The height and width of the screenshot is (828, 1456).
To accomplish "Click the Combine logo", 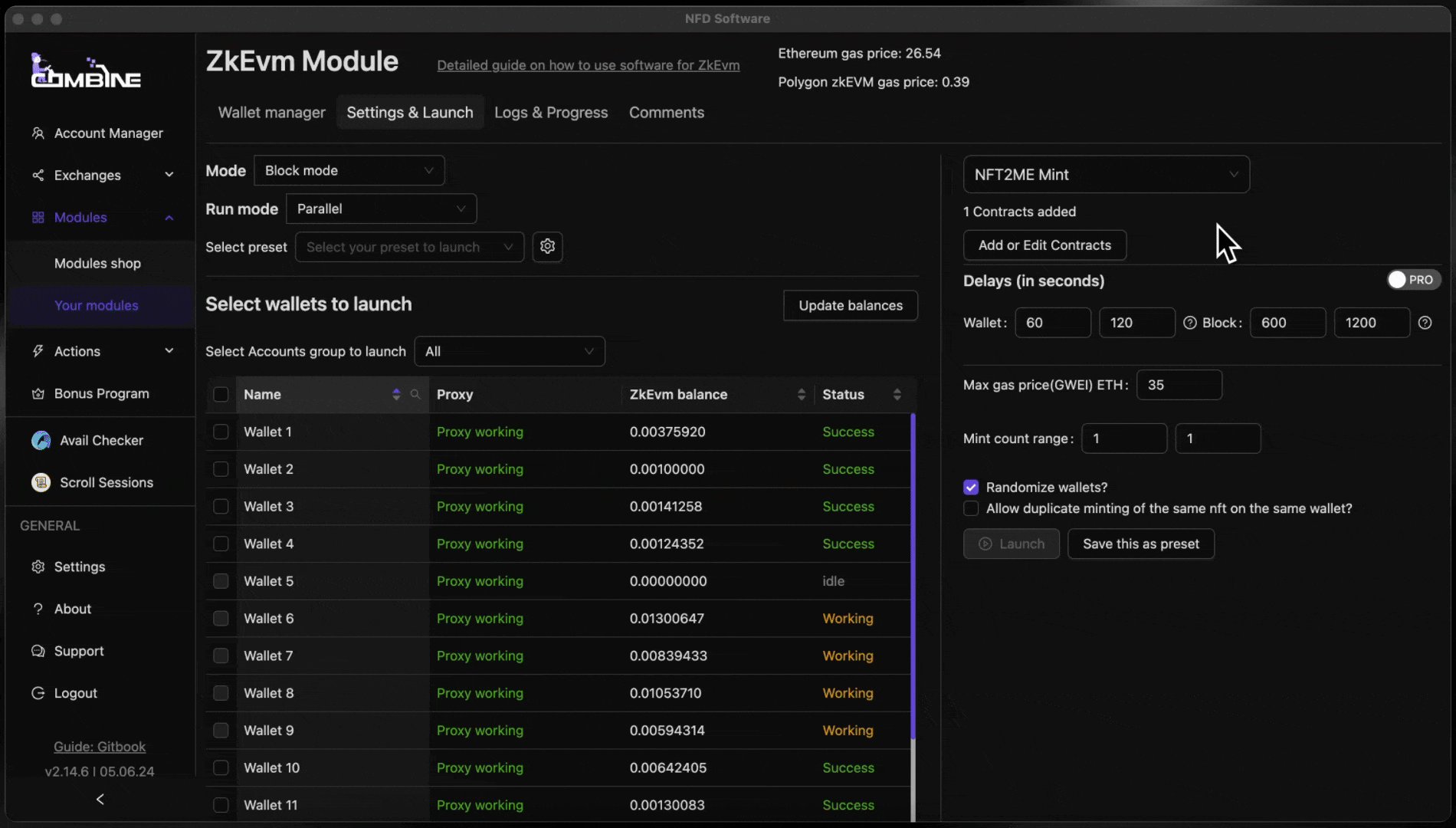I will click(85, 71).
